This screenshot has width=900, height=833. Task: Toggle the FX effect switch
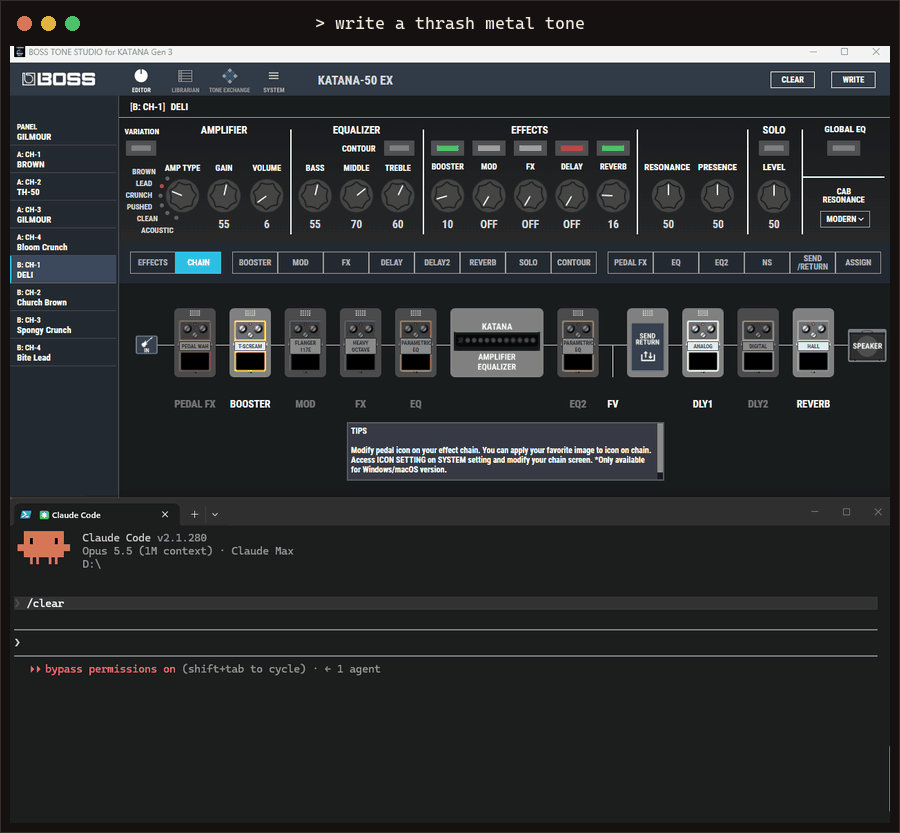pyautogui.click(x=530, y=148)
